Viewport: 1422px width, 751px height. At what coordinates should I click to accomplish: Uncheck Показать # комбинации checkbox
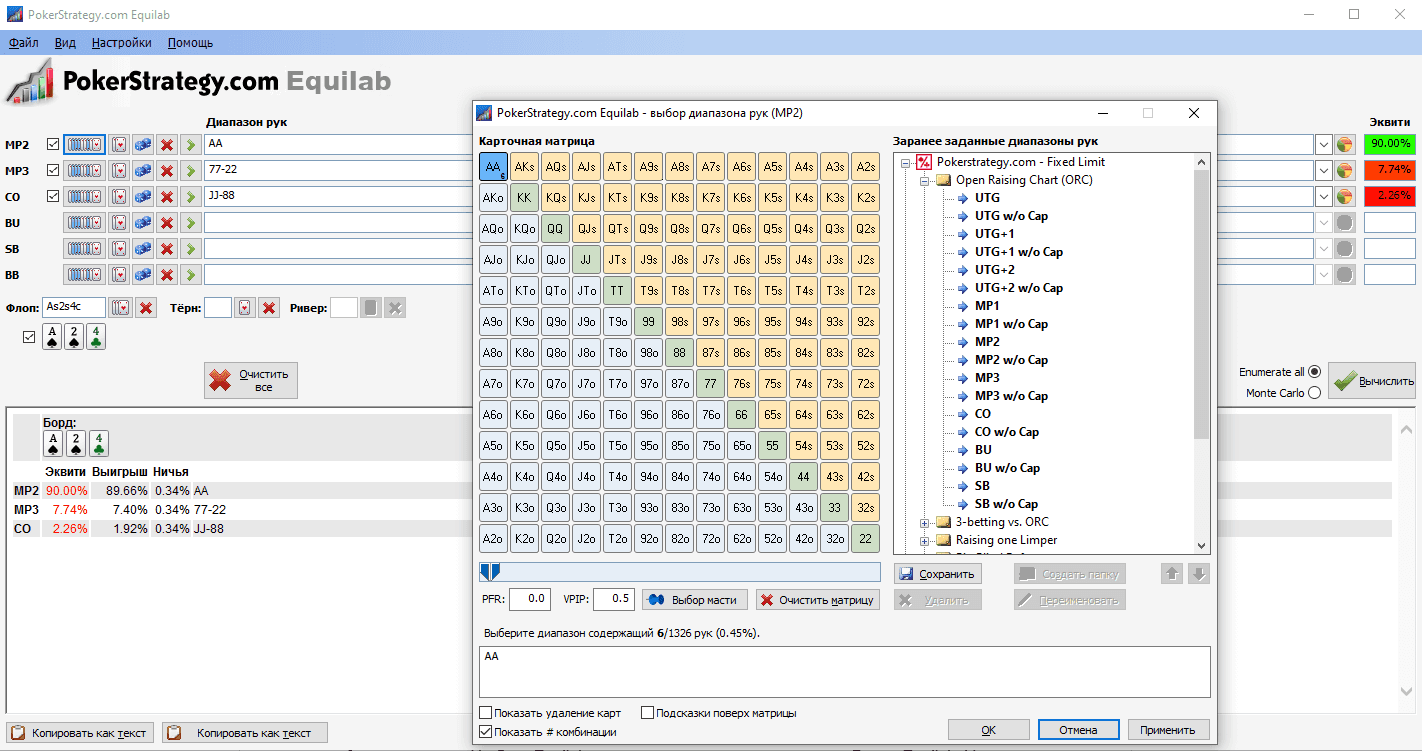tap(486, 732)
